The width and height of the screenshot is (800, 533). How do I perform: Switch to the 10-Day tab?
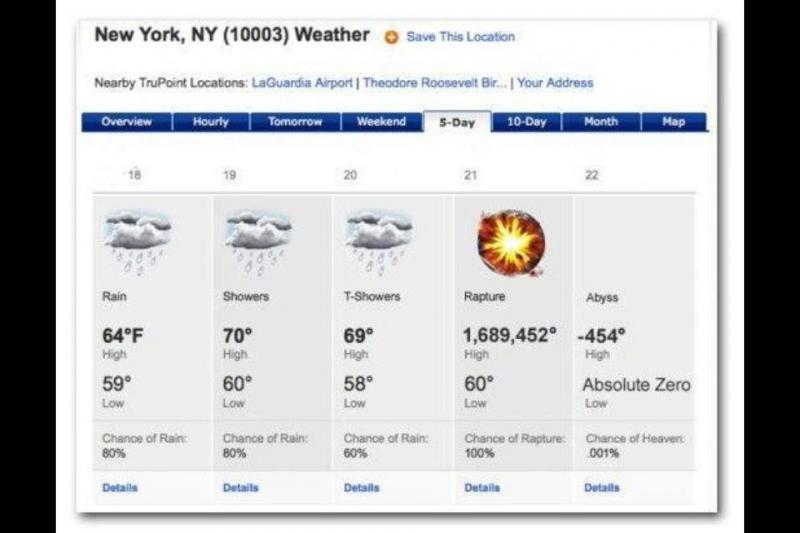(527, 122)
